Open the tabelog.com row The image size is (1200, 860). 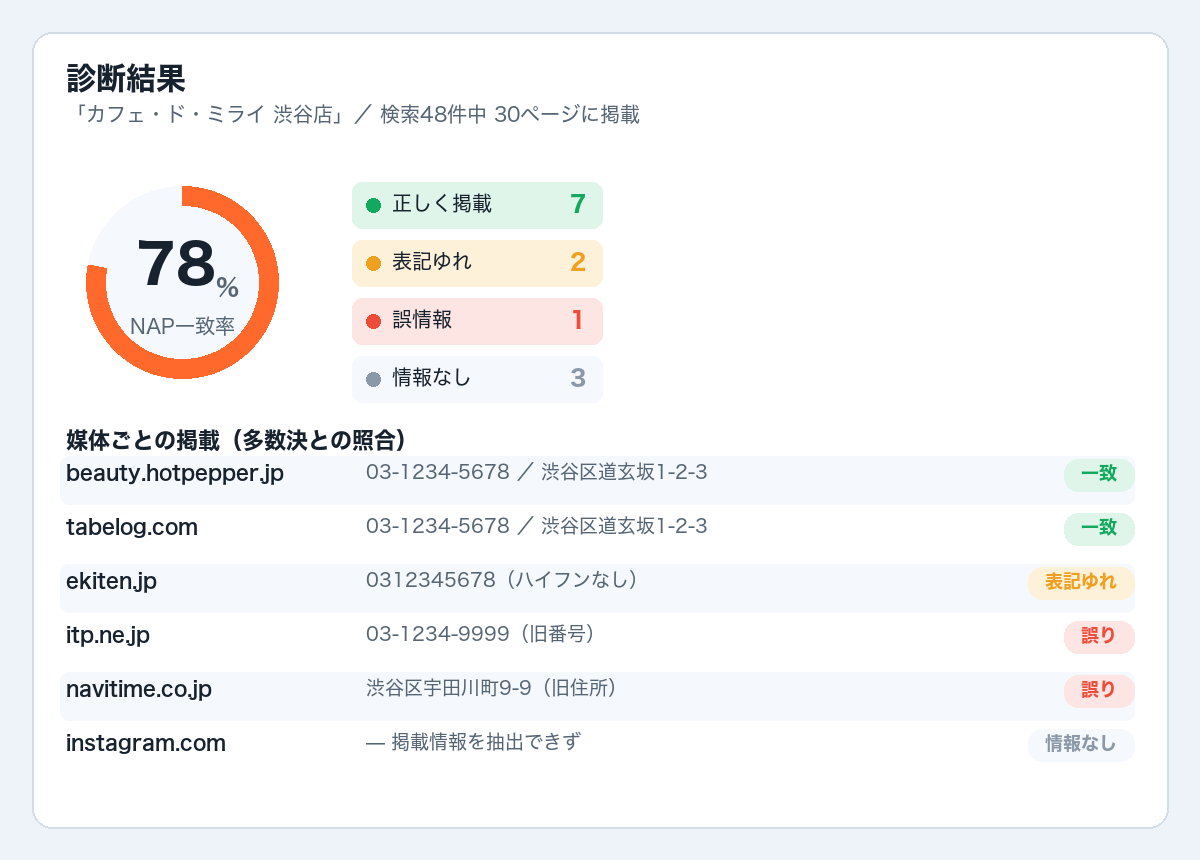[x=597, y=534]
